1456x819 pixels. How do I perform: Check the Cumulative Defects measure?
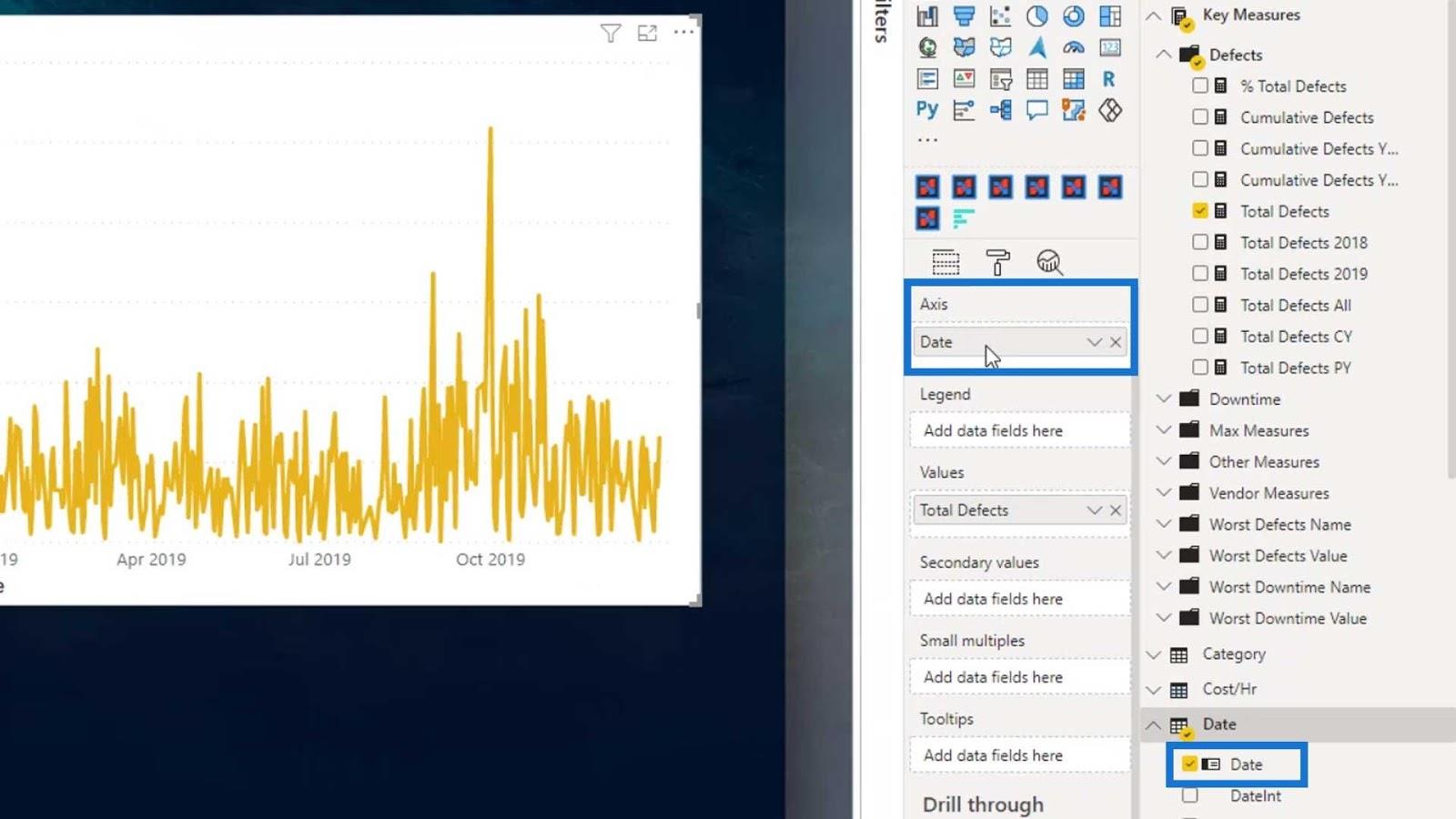[1199, 117]
